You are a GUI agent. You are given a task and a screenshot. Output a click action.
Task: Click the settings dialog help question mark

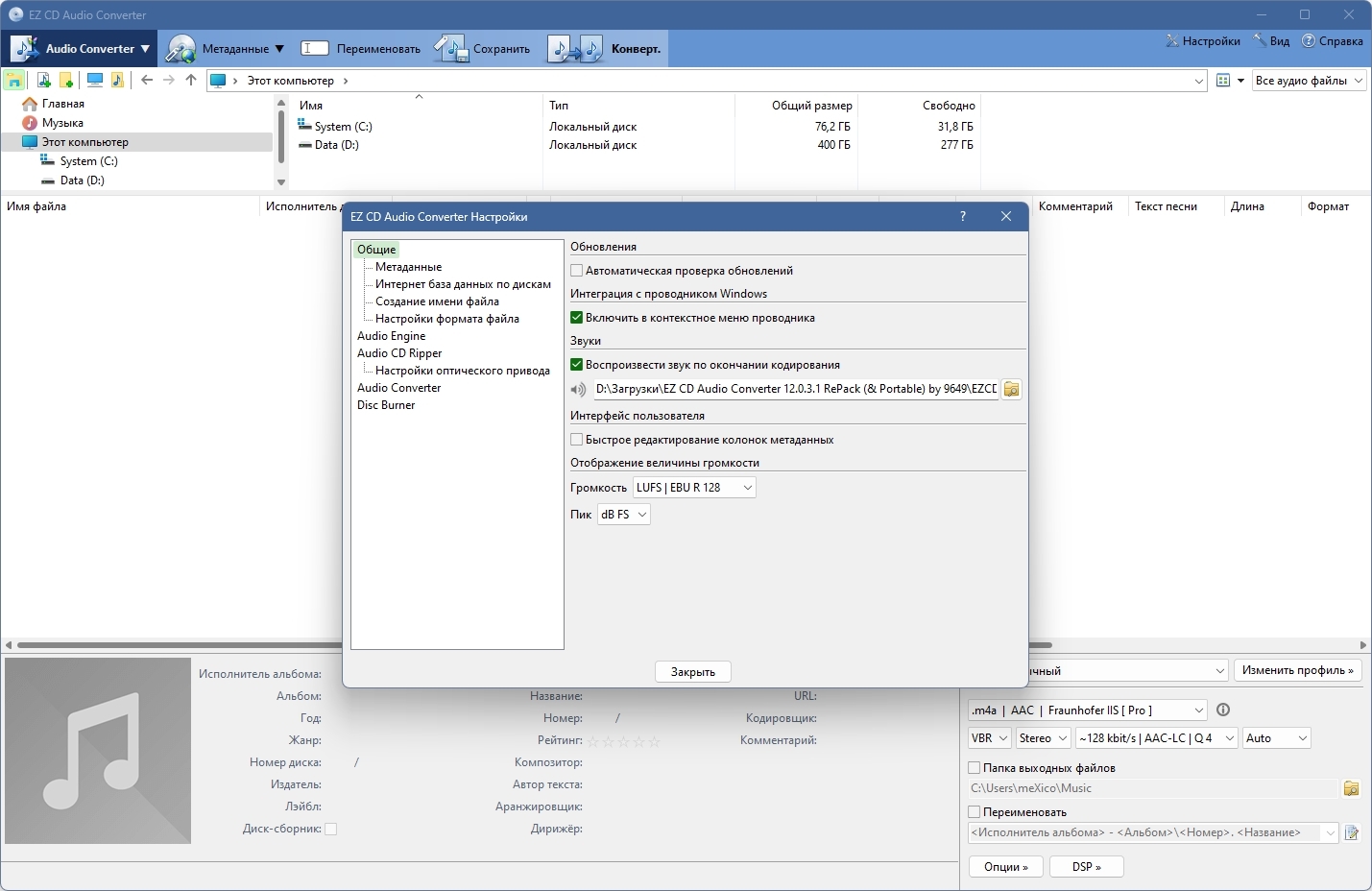click(963, 217)
